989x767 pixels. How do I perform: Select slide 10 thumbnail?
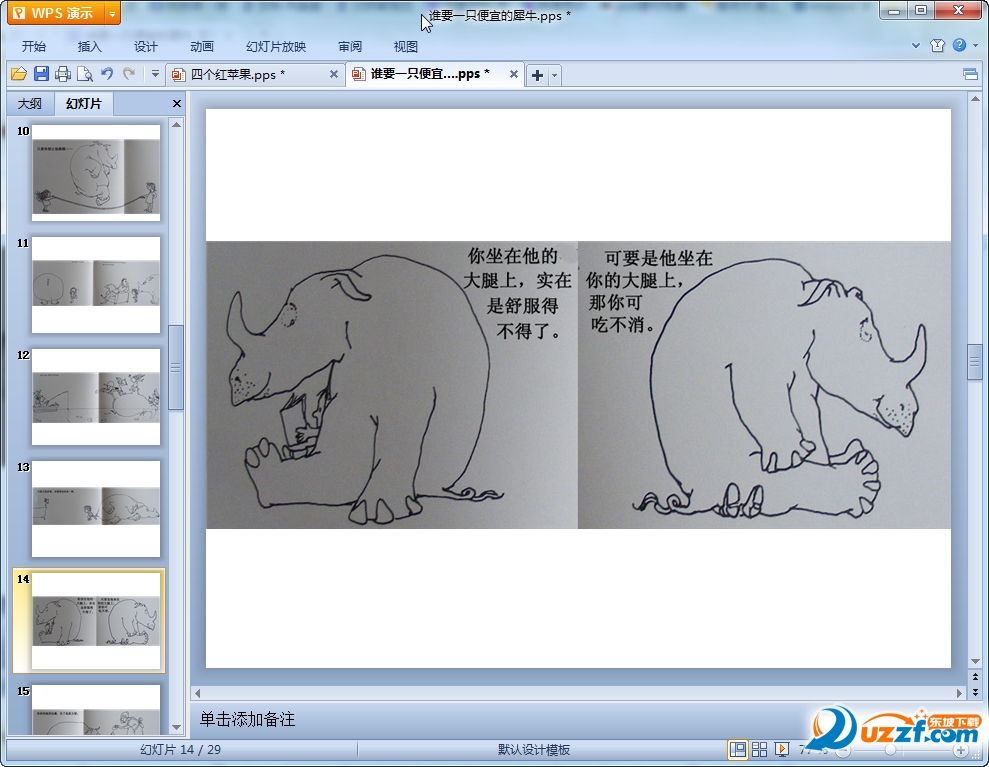(x=96, y=173)
